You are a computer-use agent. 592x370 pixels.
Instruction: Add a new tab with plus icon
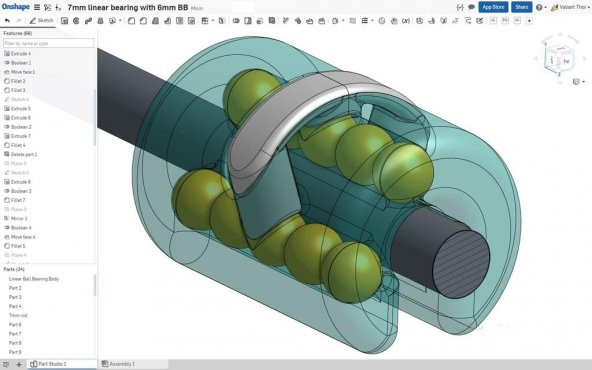[x=19, y=364]
